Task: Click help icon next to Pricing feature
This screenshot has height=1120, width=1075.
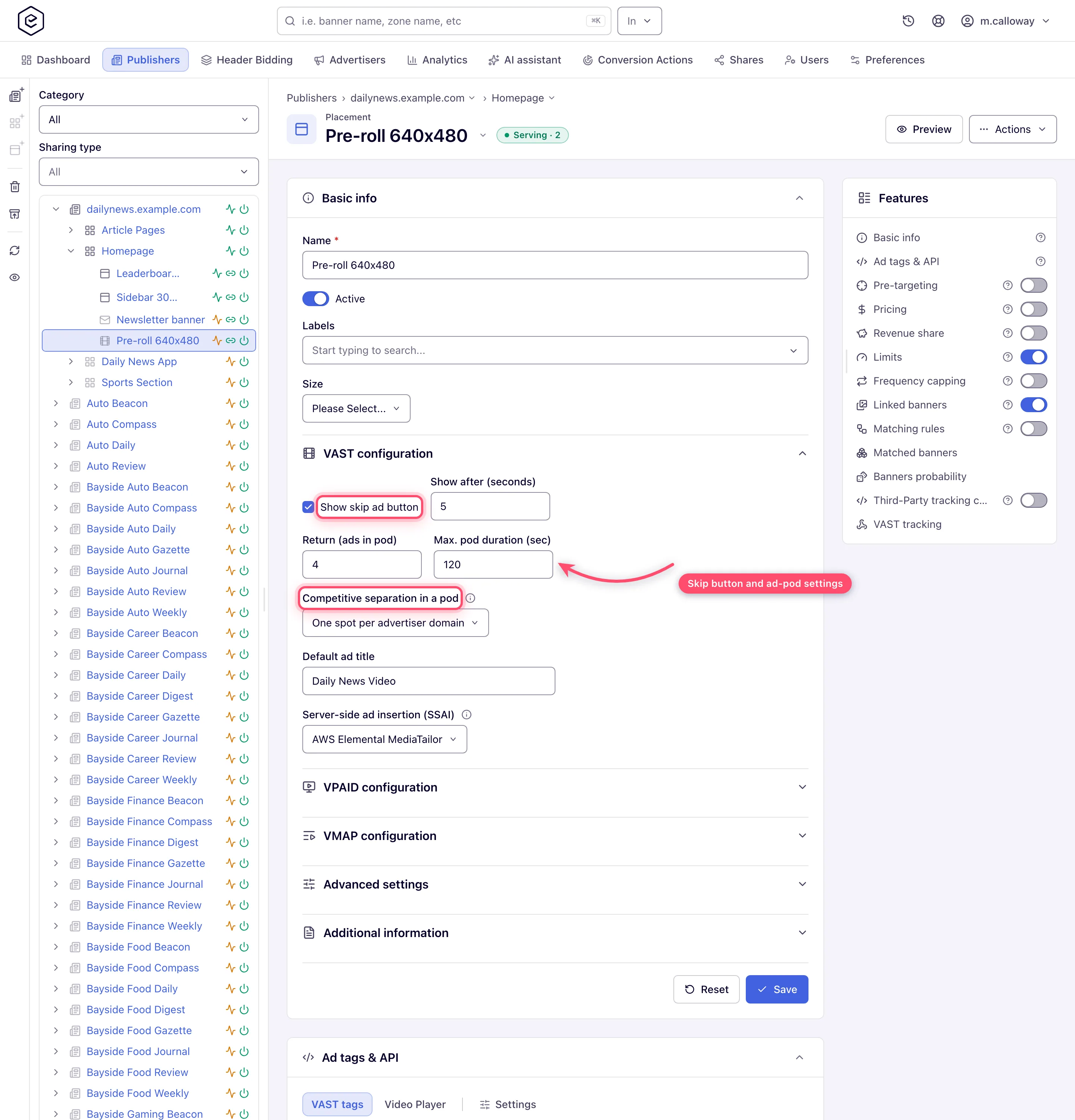Action: tap(1007, 309)
